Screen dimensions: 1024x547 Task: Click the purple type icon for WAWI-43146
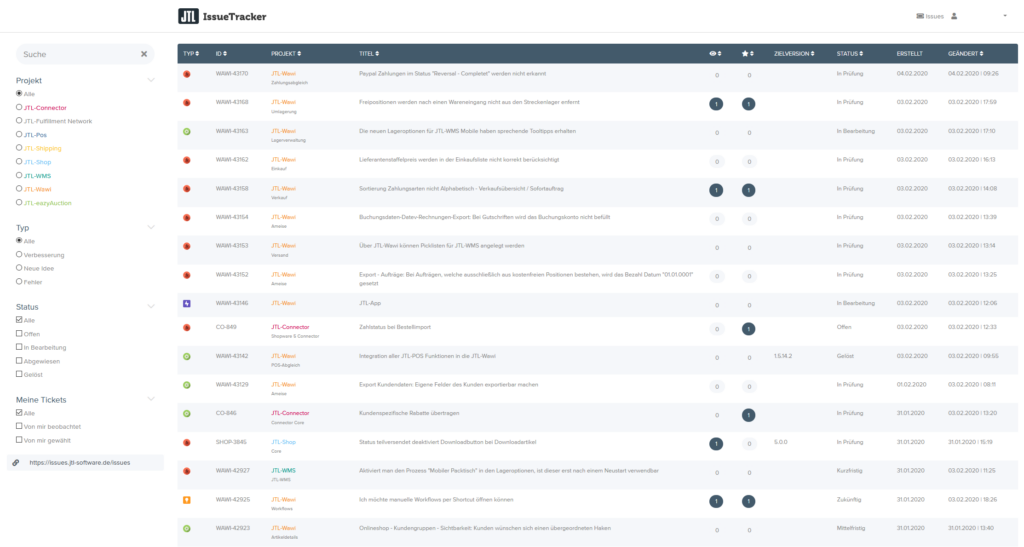point(187,303)
